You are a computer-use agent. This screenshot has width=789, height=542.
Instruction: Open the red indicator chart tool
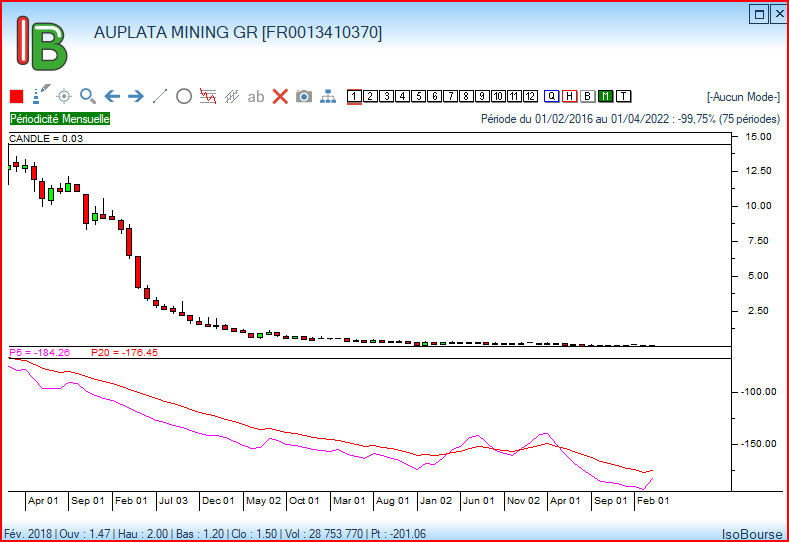208,96
